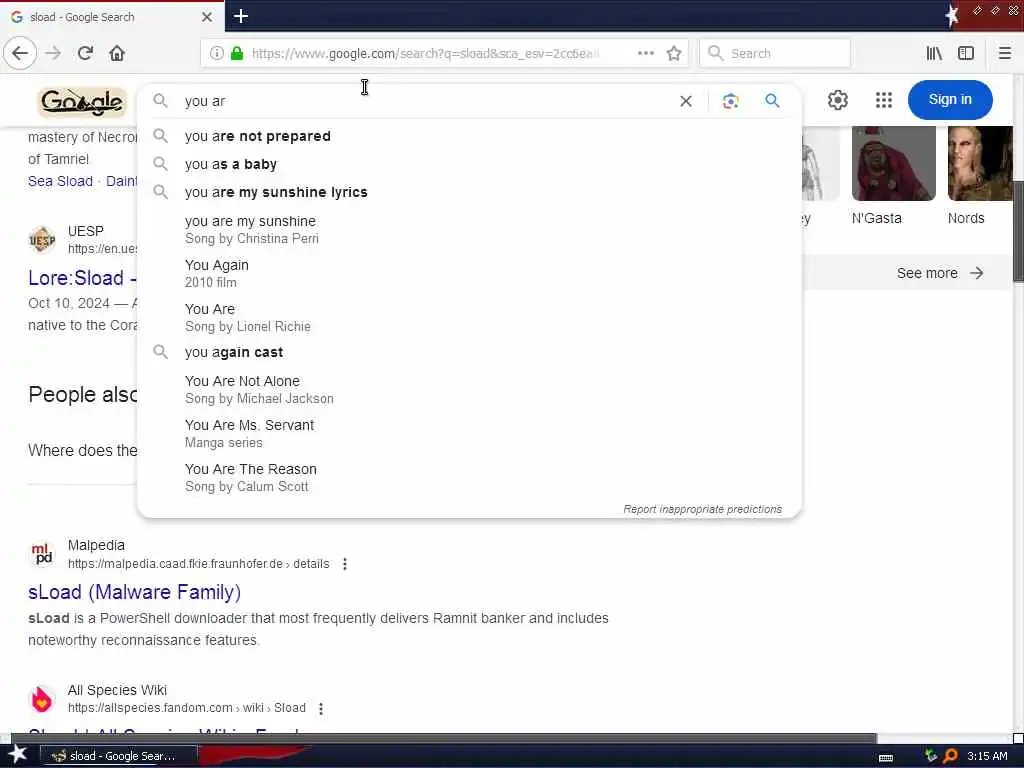This screenshot has height=768, width=1024.
Task: Select 'sload - Google Sear...' taskbar item
Action: pyautogui.click(x=119, y=756)
